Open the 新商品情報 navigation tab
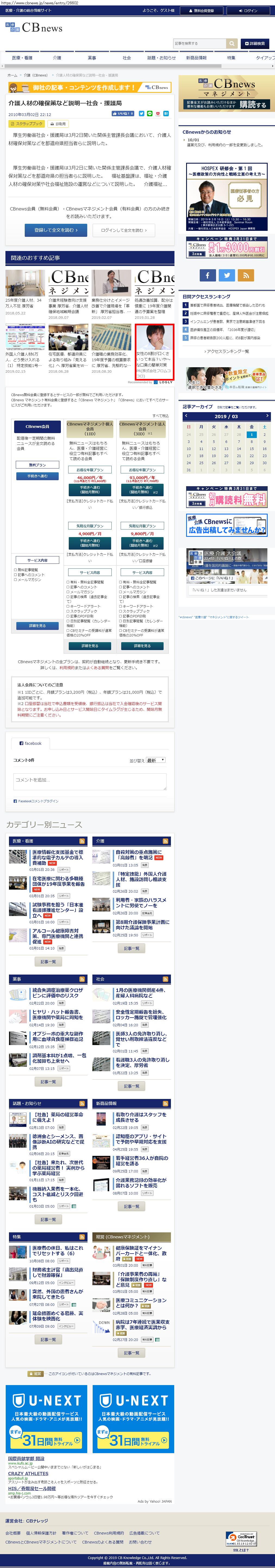Screen dimensions: 275x1568 [x=196, y=58]
